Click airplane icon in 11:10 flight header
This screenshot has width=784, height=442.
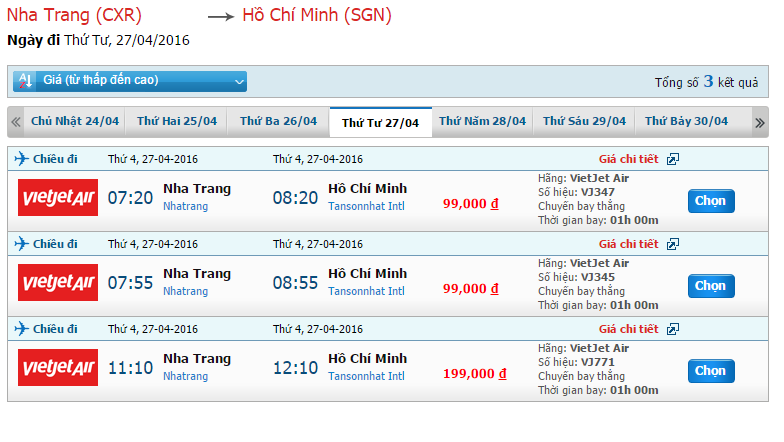22,328
